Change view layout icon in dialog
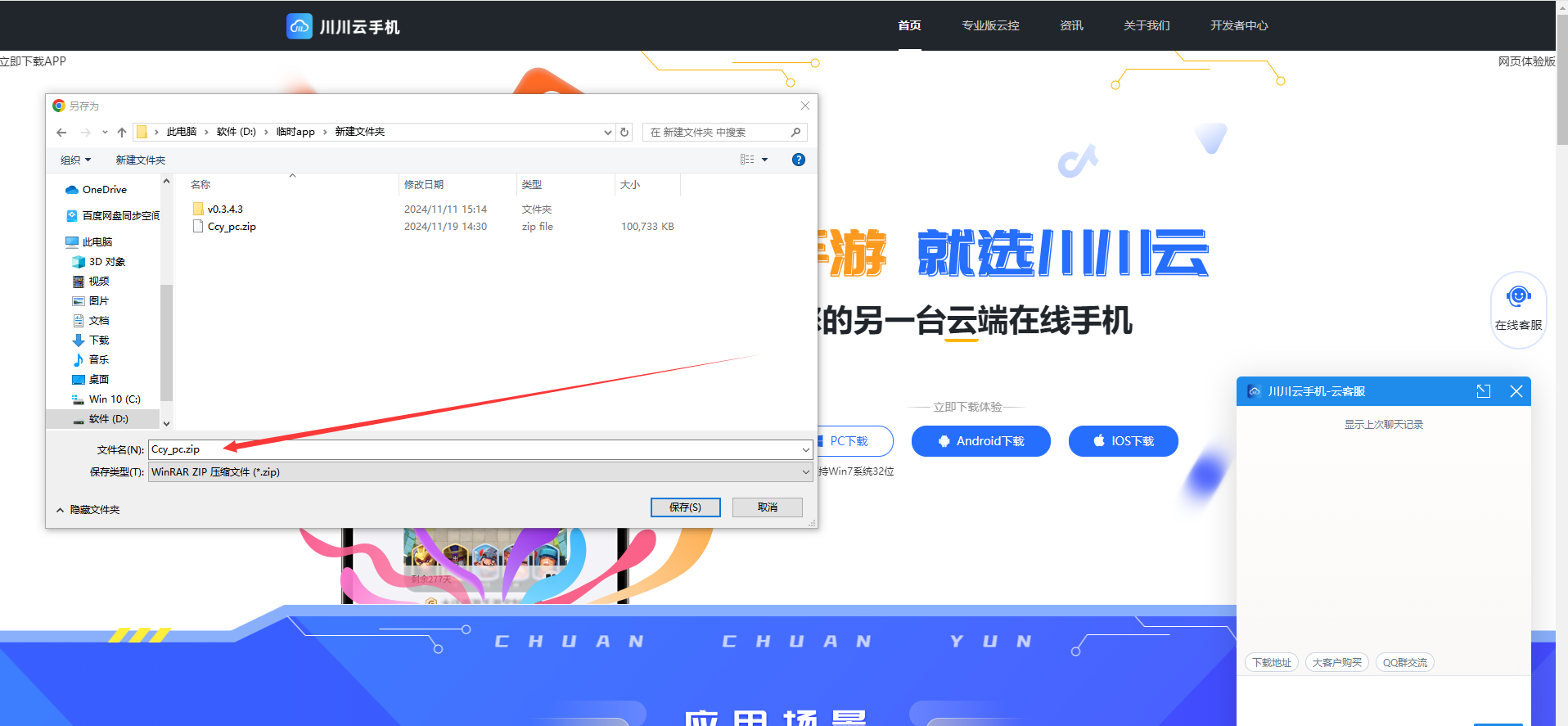Screen dimensions: 1568x726 [747, 160]
